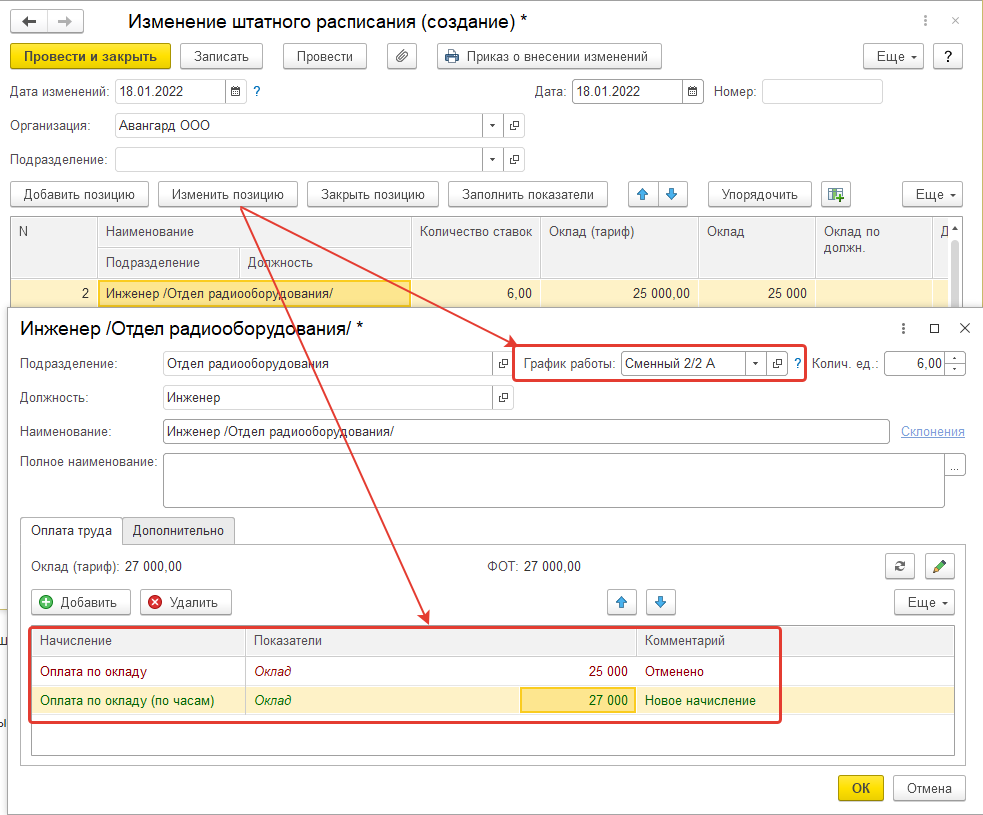
Task: Move position down with blue arrow in main toolbar
Action: [672, 194]
